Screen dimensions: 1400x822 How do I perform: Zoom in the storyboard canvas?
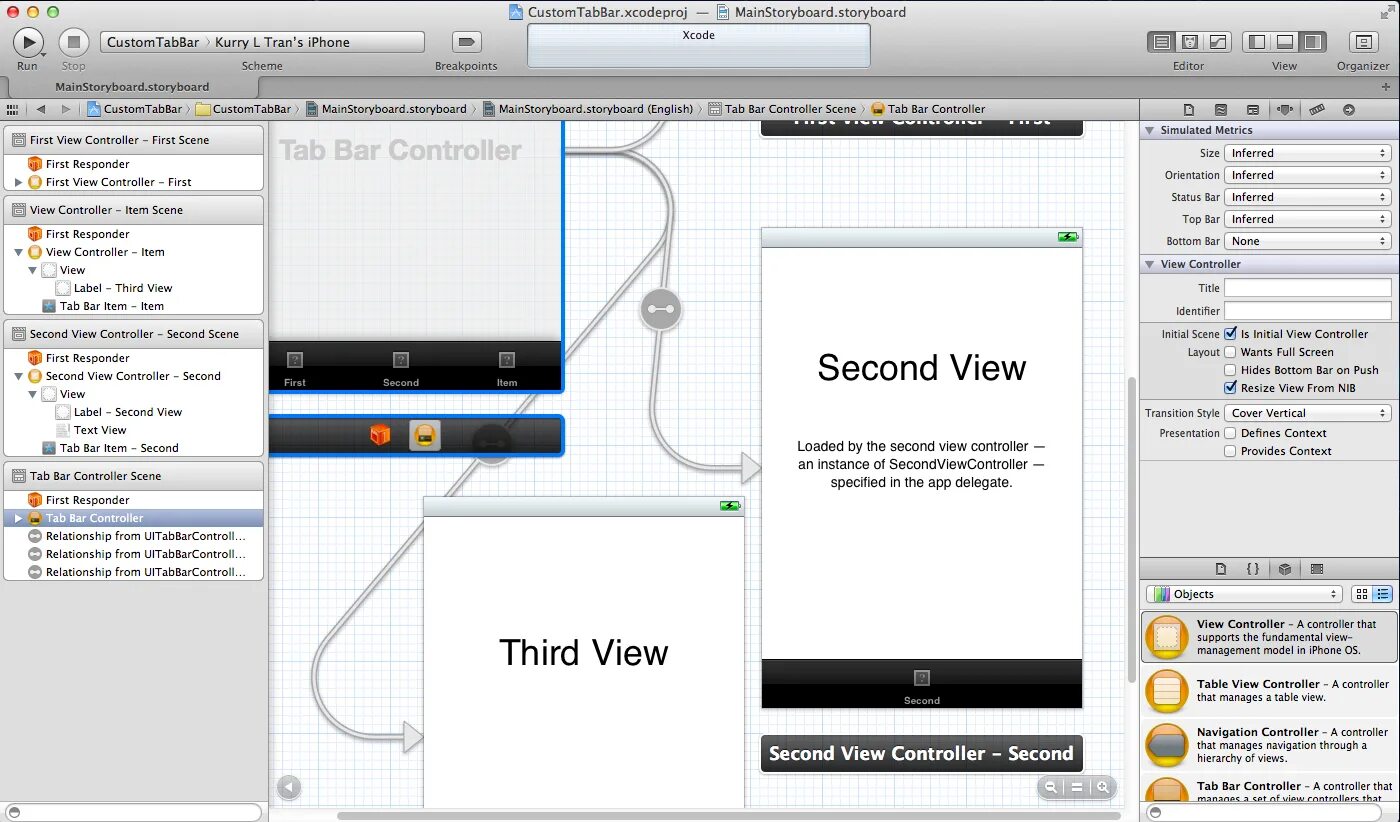pos(1103,787)
